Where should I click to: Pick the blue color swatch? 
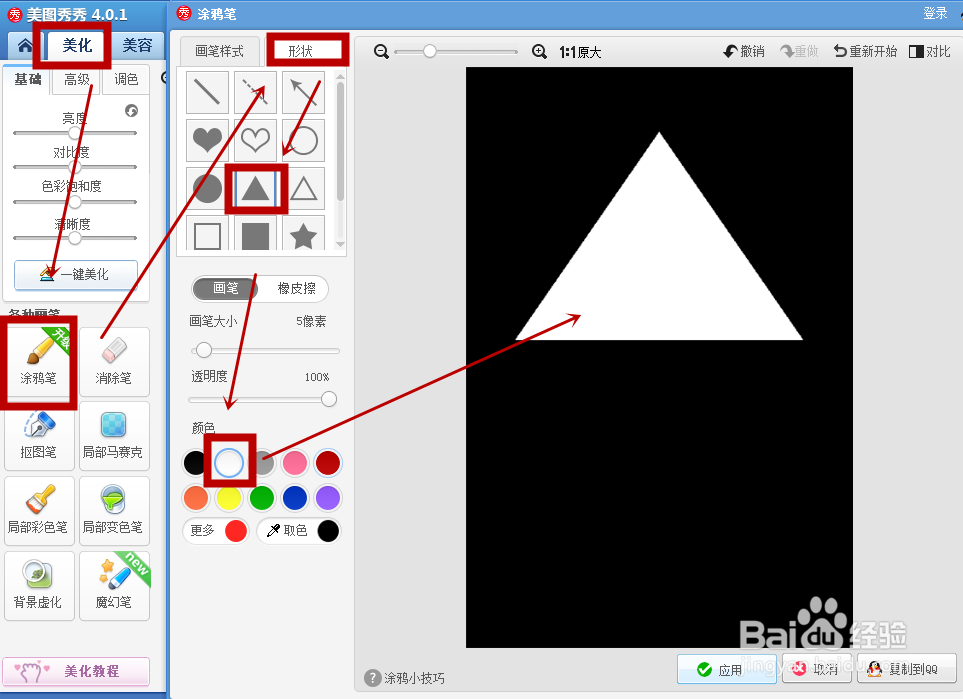click(295, 498)
